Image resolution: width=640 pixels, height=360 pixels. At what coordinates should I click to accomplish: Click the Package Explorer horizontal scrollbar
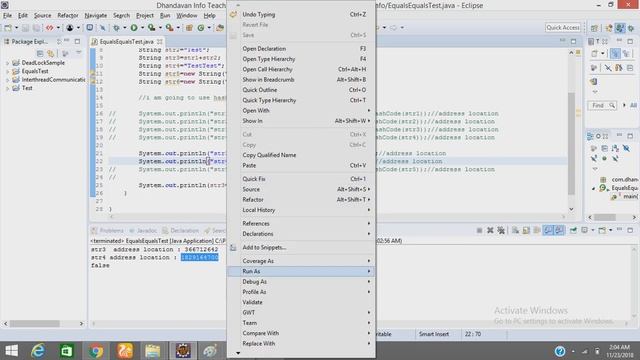[35, 324]
